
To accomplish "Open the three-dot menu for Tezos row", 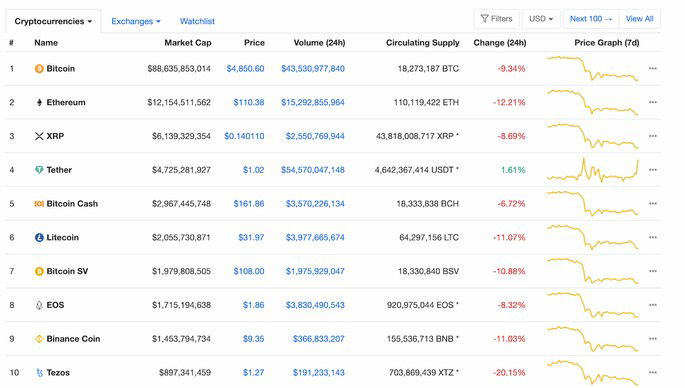I will (653, 373).
